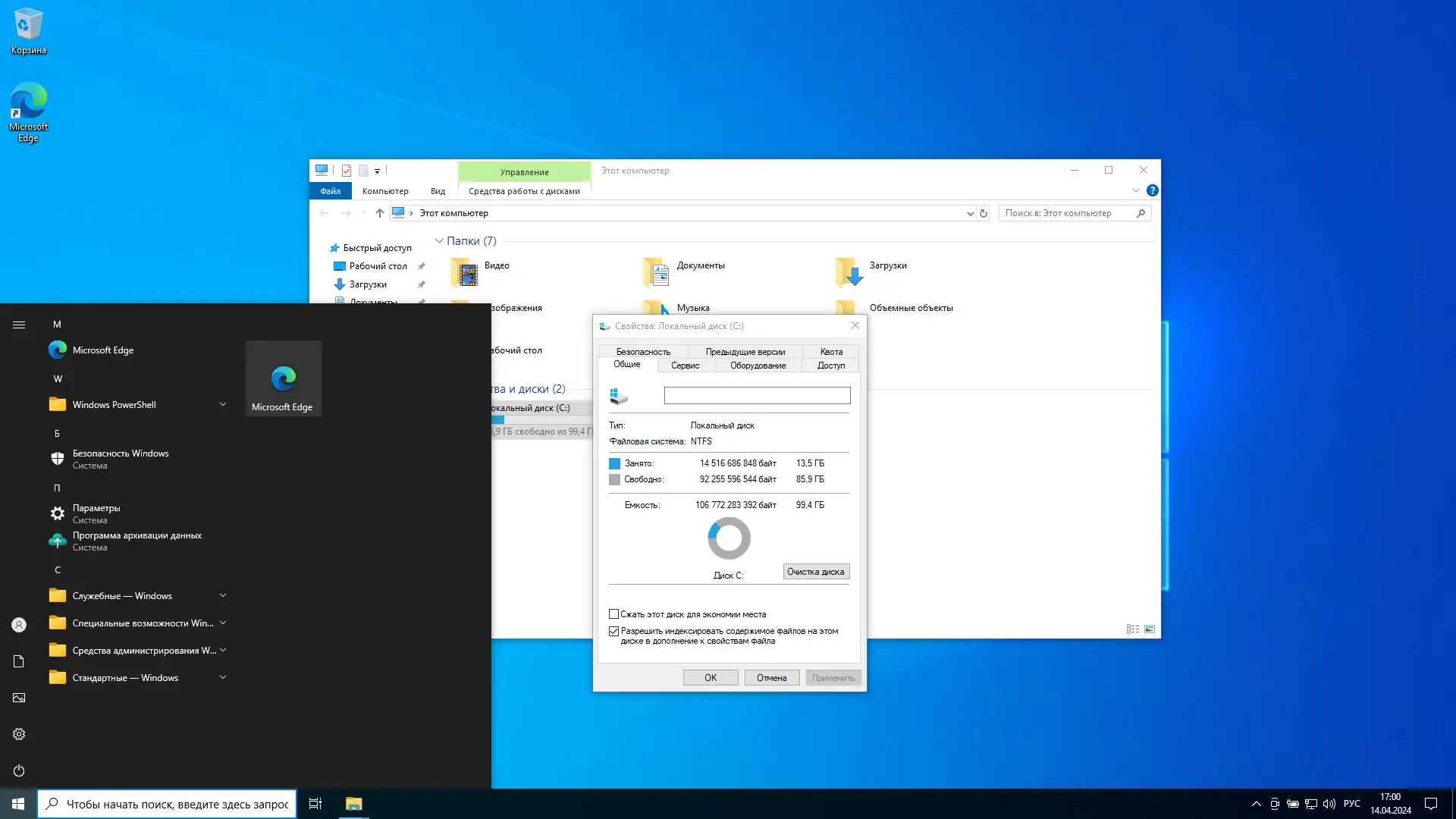Expand the Windows PowerShell folder
1456x819 pixels.
click(223, 404)
